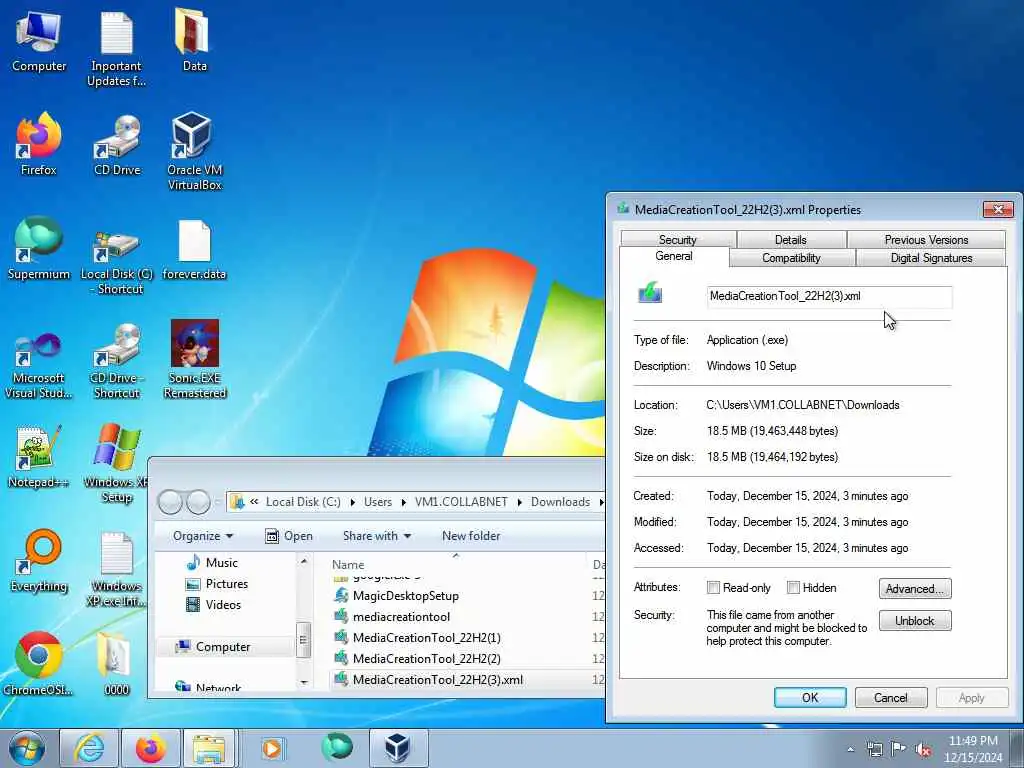Screen dimensions: 1024x768
Task: Click the network tray icon
Action: 874,749
